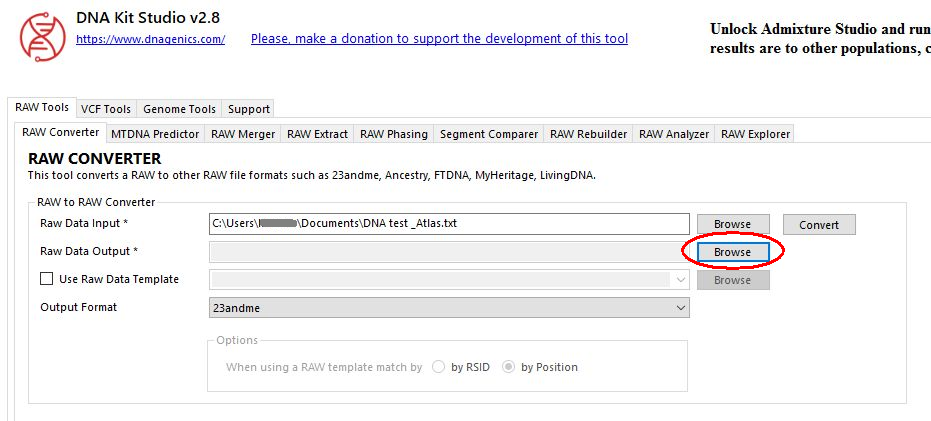Click the circled Browse button for output
This screenshot has width=931, height=421.
coord(732,252)
